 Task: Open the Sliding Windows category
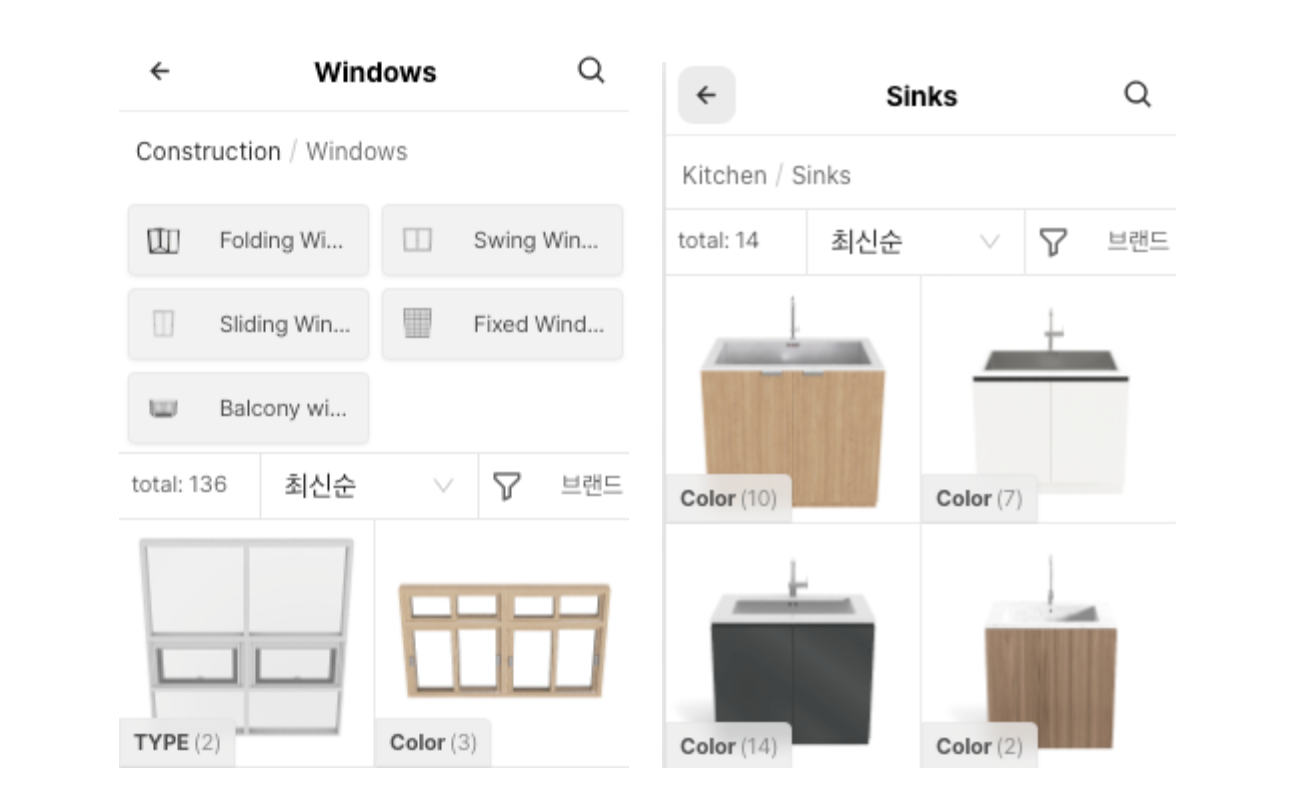coord(248,324)
